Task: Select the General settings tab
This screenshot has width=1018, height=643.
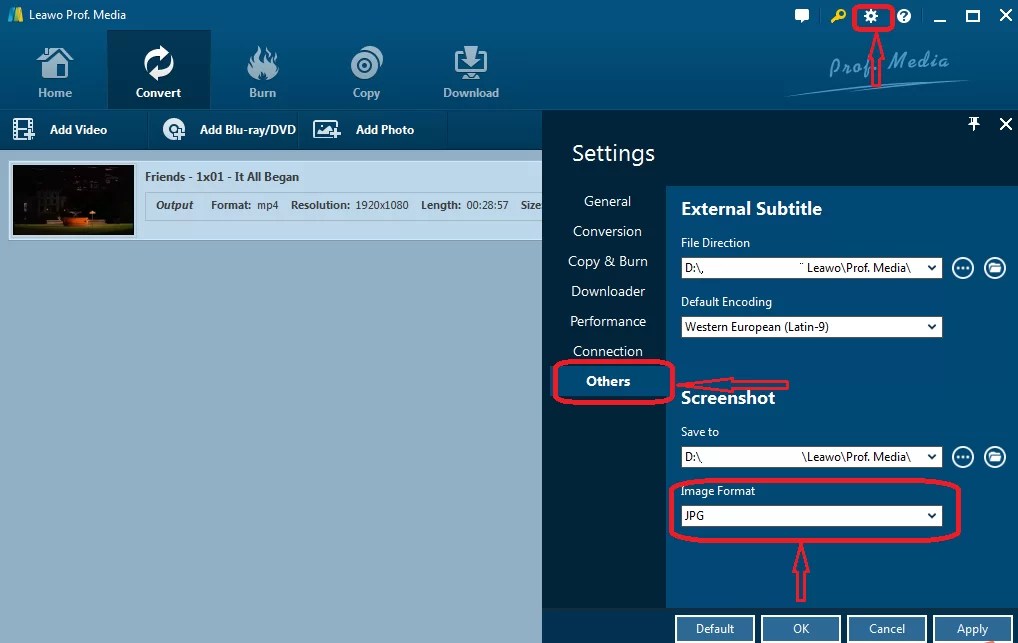Action: [x=607, y=201]
